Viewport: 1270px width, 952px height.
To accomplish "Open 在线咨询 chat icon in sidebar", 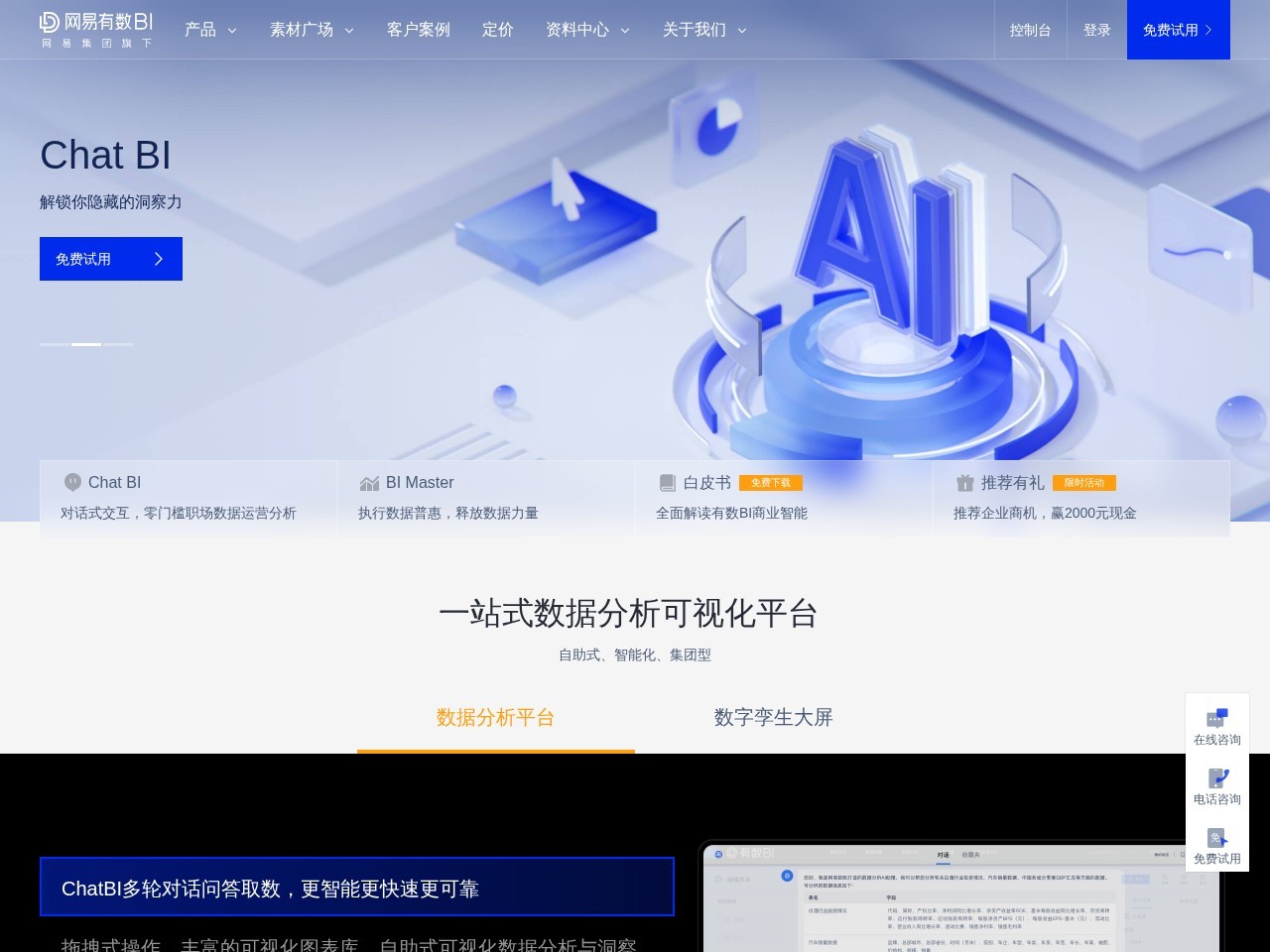I will (1217, 718).
